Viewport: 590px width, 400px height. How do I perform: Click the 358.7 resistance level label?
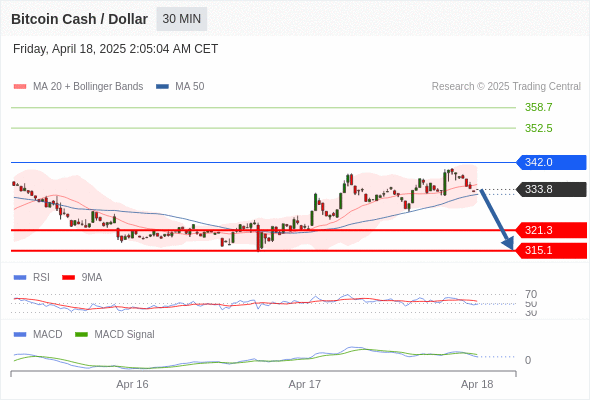coord(538,108)
